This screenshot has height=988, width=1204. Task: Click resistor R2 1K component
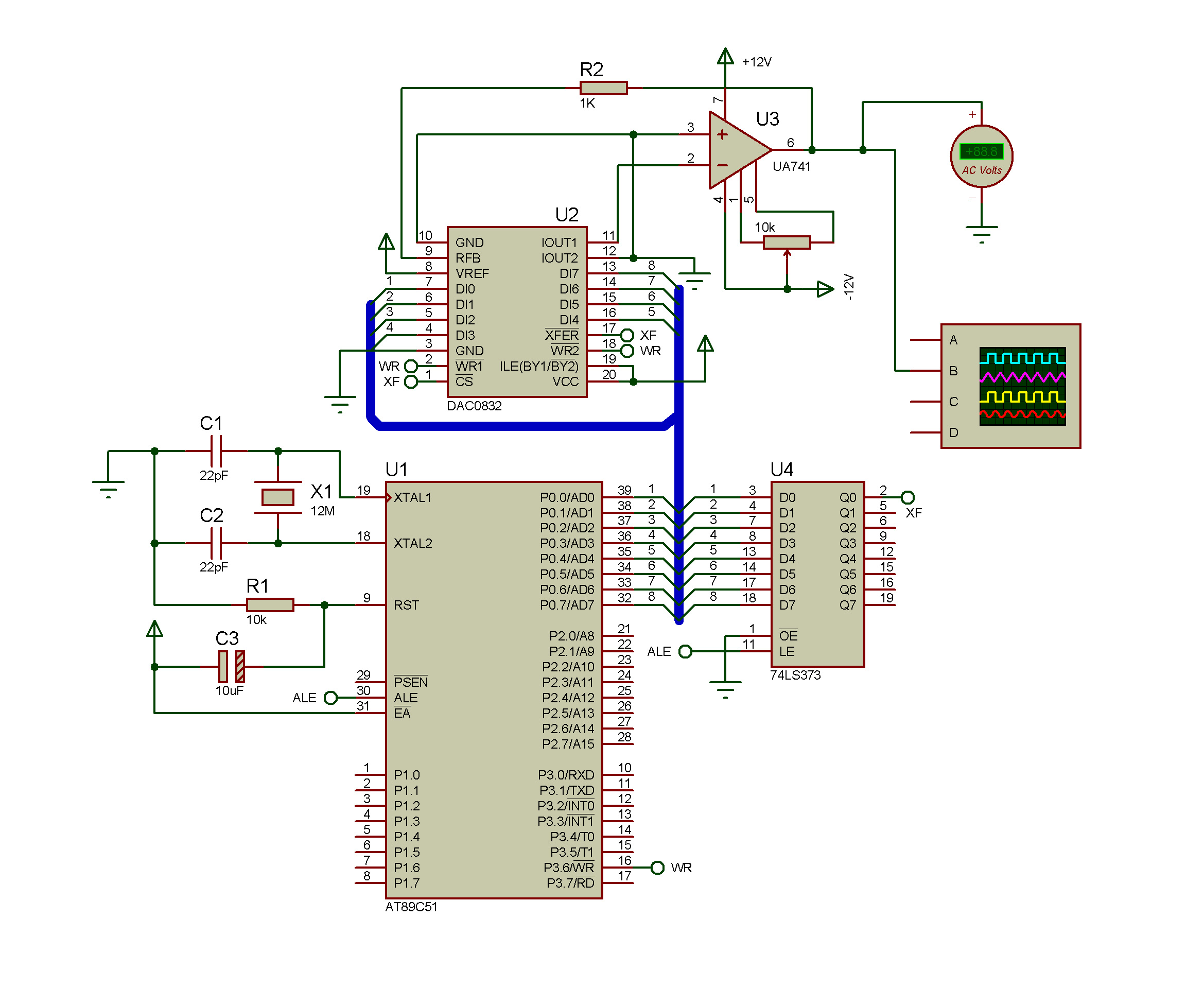tap(603, 88)
